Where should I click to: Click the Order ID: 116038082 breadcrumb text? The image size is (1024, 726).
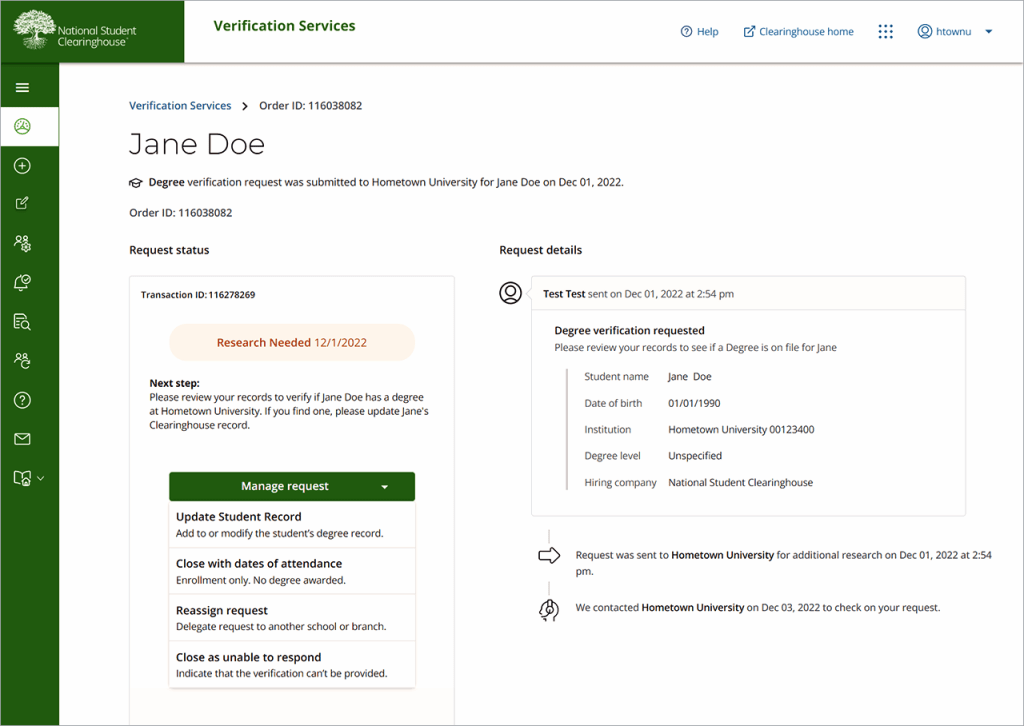click(311, 106)
